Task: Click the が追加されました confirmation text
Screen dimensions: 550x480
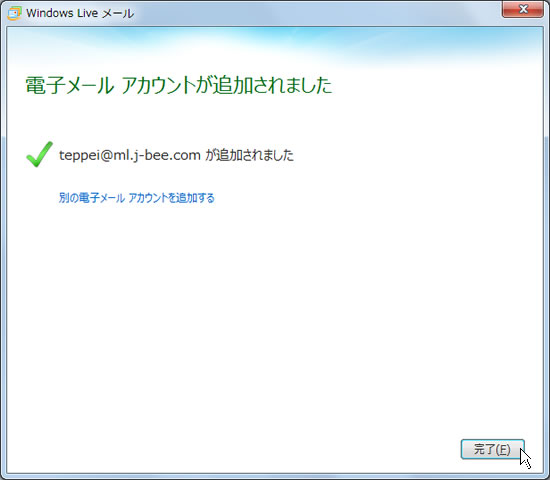Action: (249, 155)
